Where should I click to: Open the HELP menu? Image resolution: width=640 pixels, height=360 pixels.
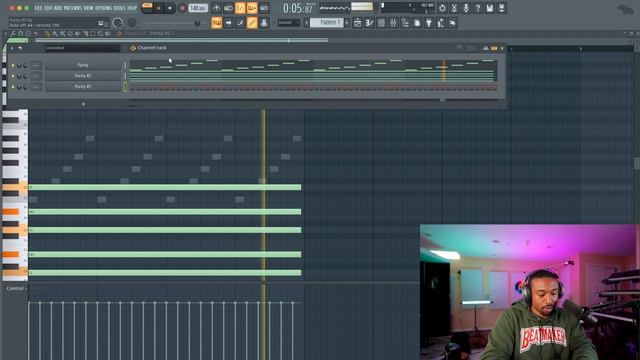click(132, 8)
